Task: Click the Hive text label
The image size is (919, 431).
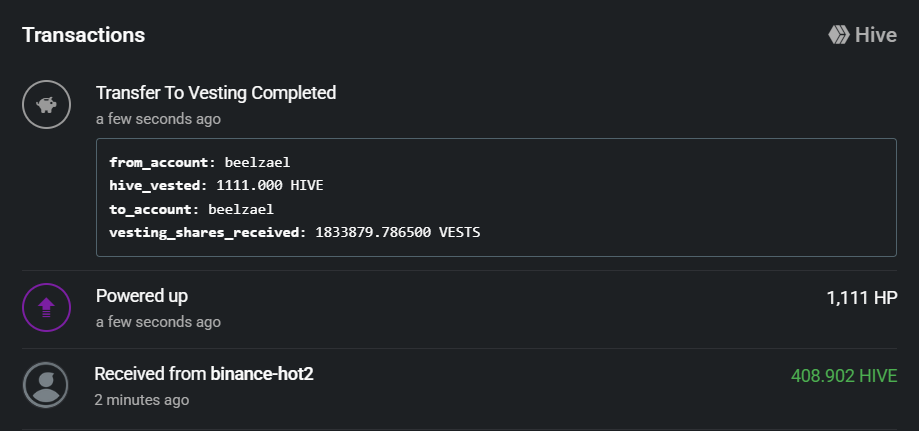Action: tap(876, 35)
